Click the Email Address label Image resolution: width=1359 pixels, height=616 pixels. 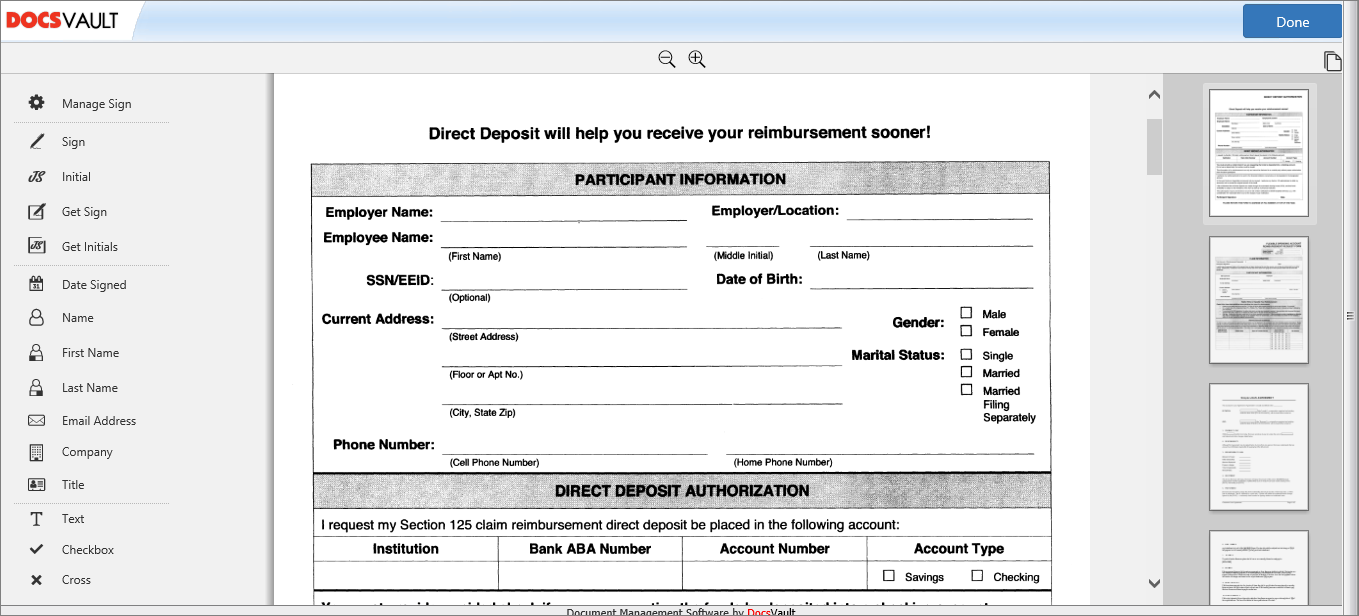click(x=99, y=421)
